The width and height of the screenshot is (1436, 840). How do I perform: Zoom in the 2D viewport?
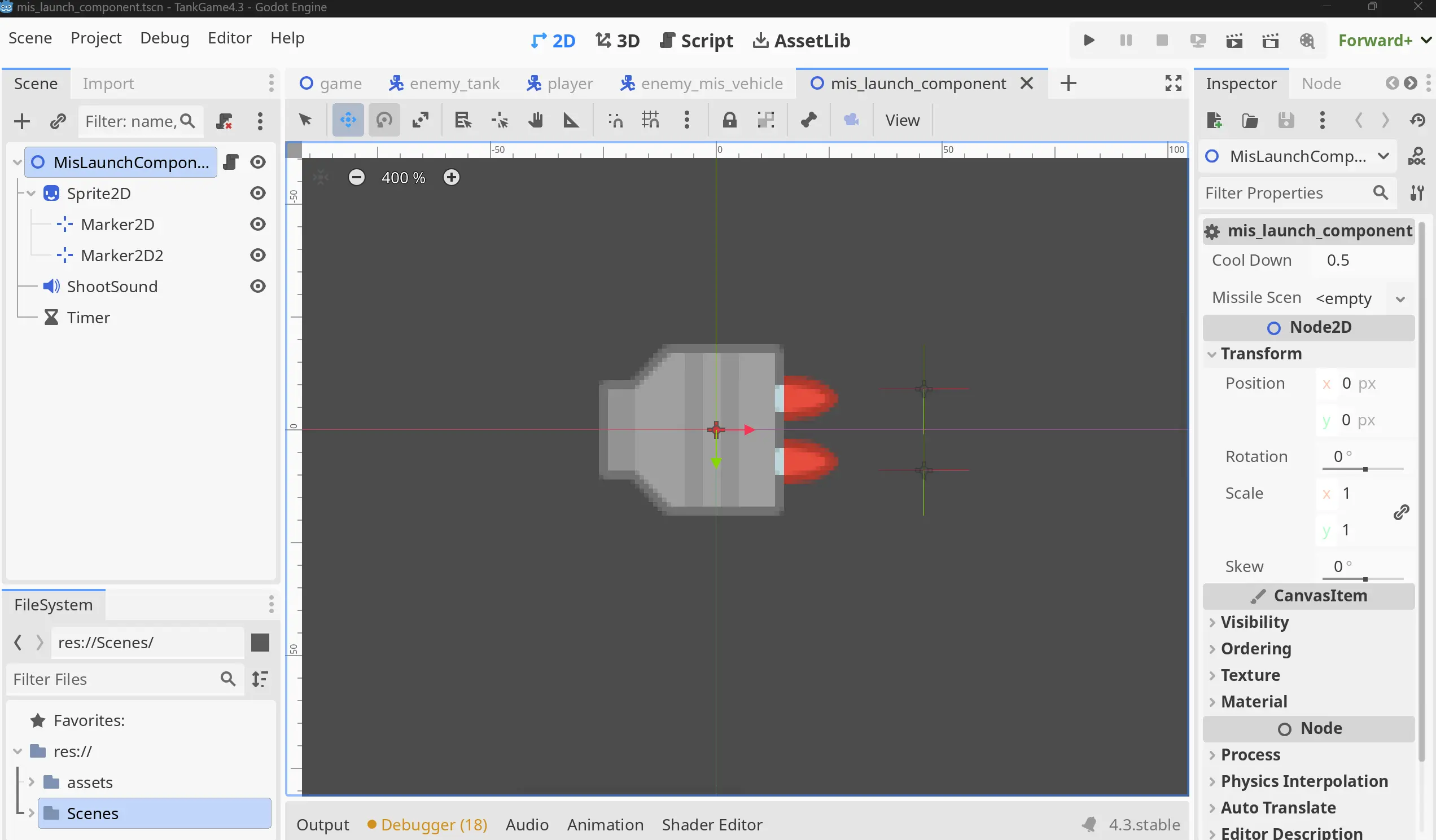coord(452,178)
